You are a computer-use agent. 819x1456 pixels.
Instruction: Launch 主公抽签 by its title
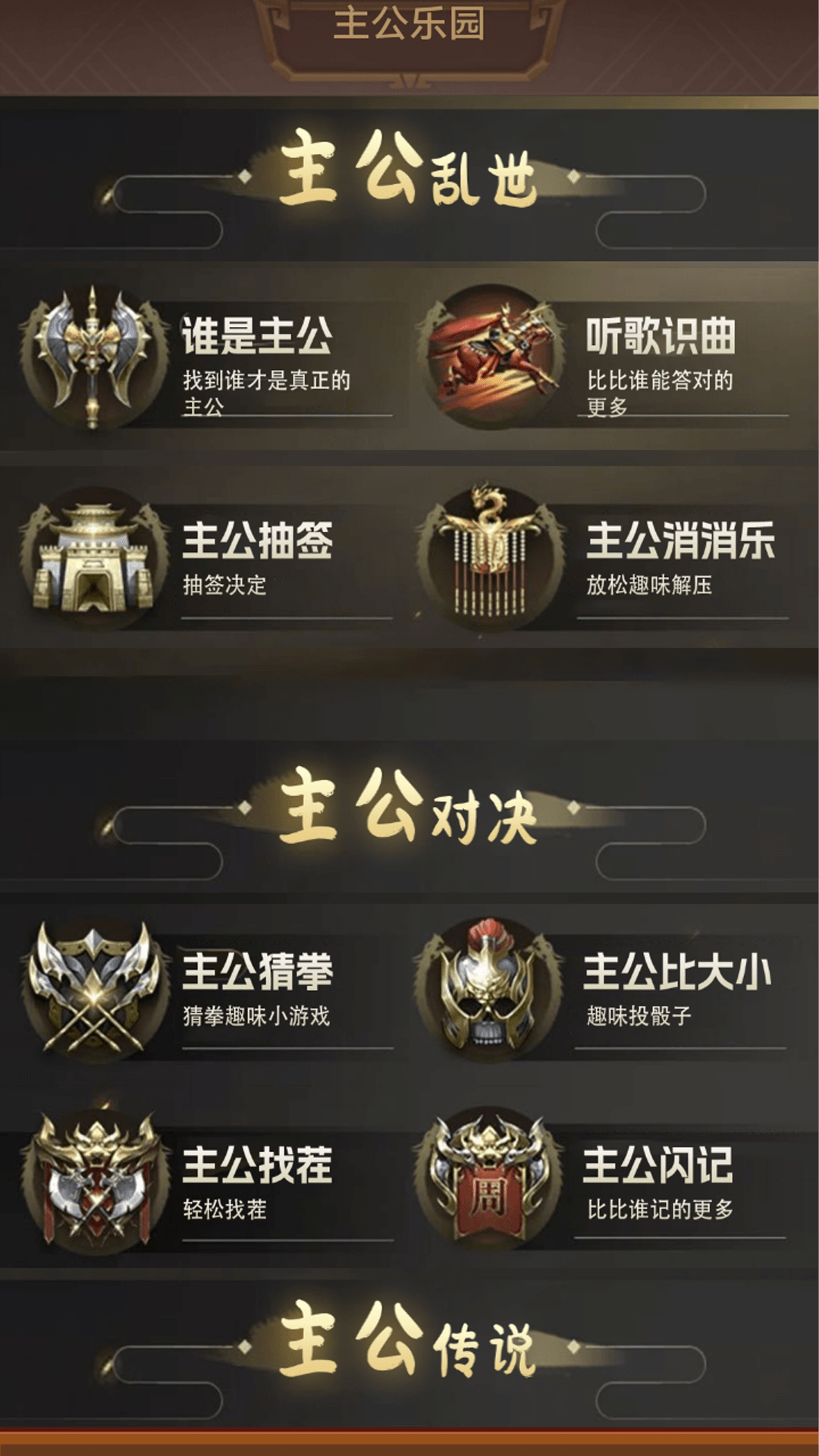[x=257, y=540]
